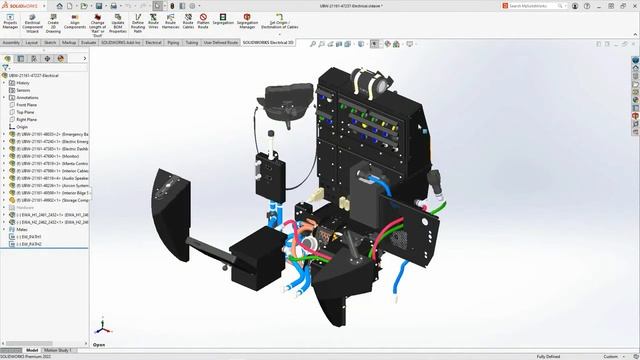Viewport: 640px width, 360px height.
Task: Click the Print icon
Action: click(113, 6)
